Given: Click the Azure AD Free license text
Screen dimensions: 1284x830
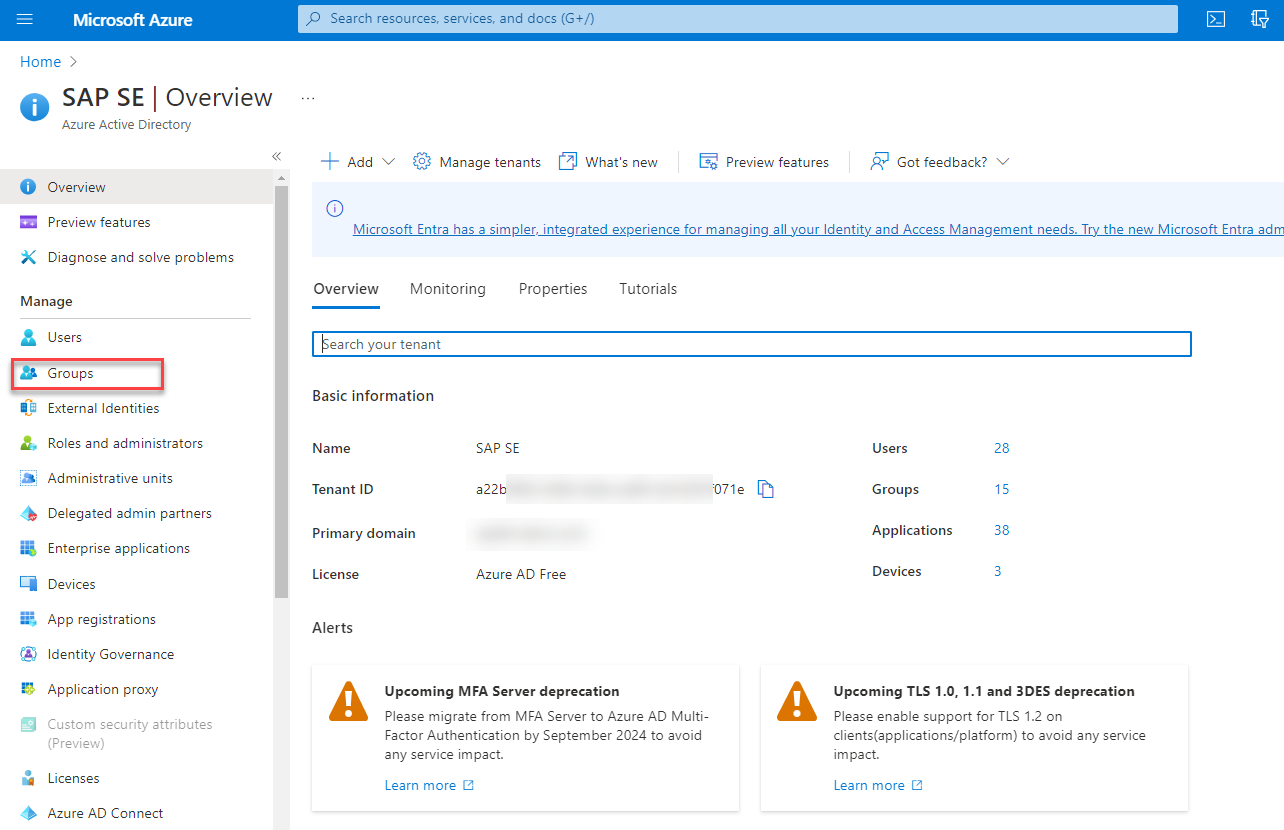Looking at the screenshot, I should click(x=521, y=574).
